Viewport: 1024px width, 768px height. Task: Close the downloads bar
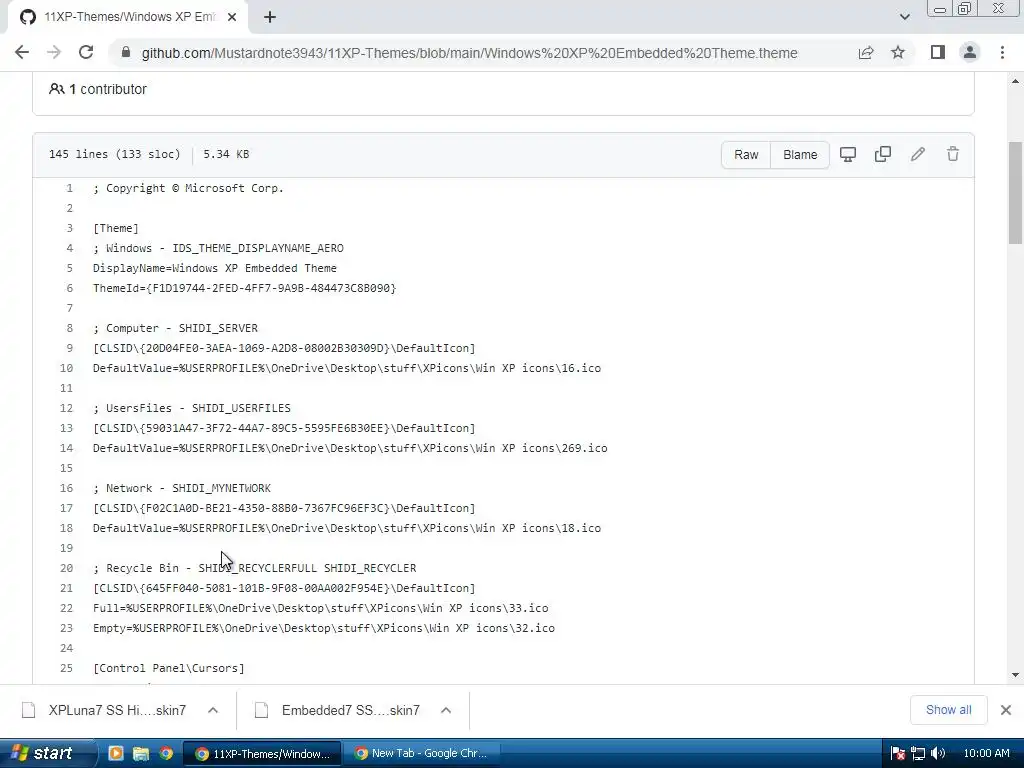pos(1006,710)
